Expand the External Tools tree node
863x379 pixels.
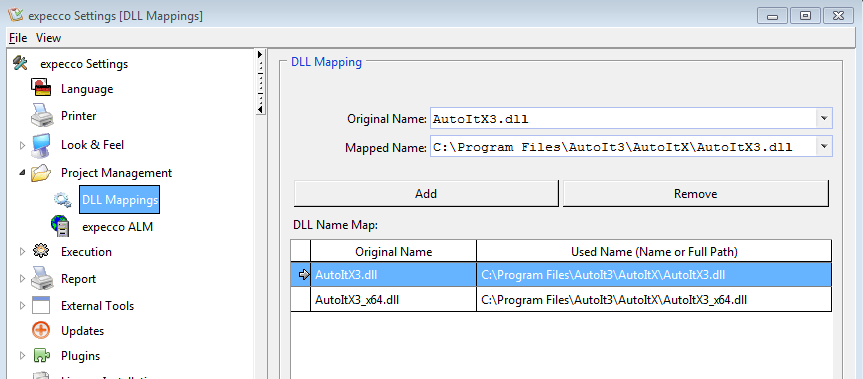[x=23, y=305]
